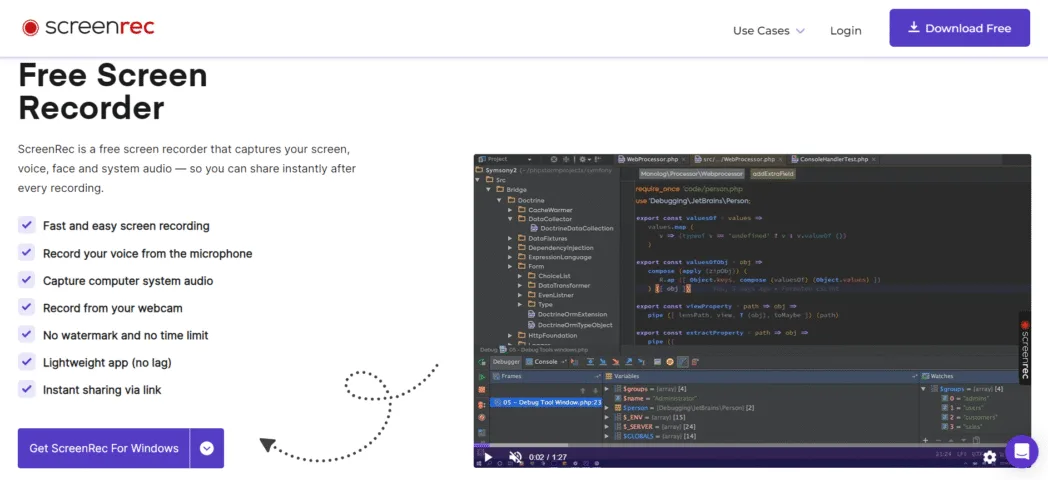Open the Login page
The width and height of the screenshot is (1048, 480).
pos(845,30)
